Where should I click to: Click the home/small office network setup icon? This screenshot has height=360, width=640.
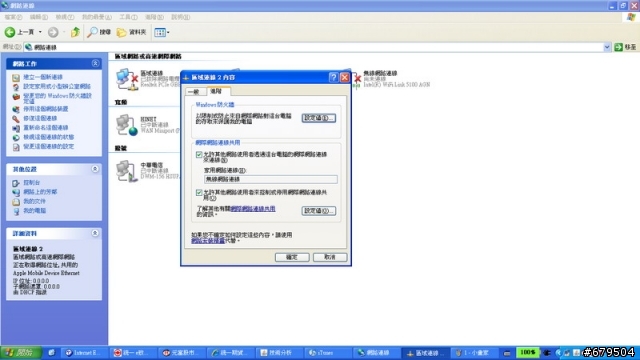pyautogui.click(x=16, y=87)
